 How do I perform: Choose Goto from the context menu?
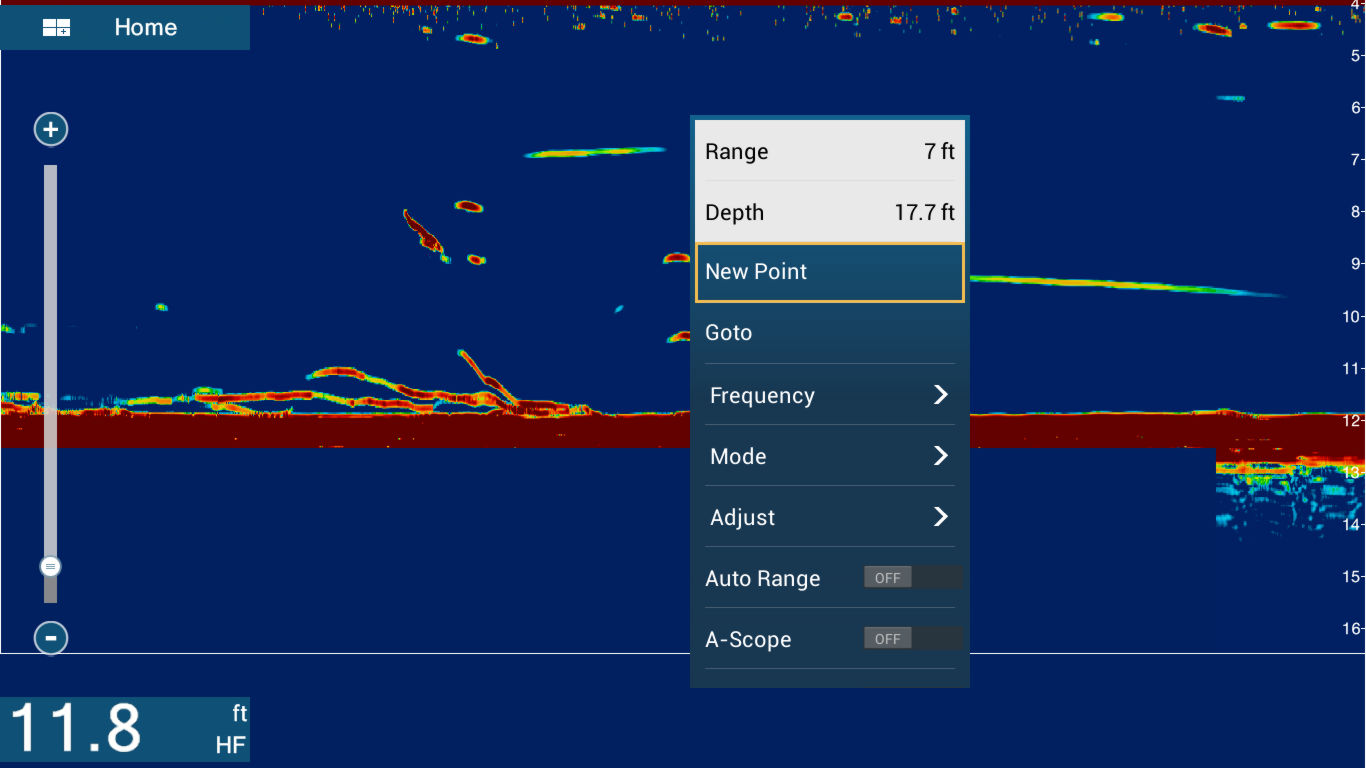pos(830,333)
